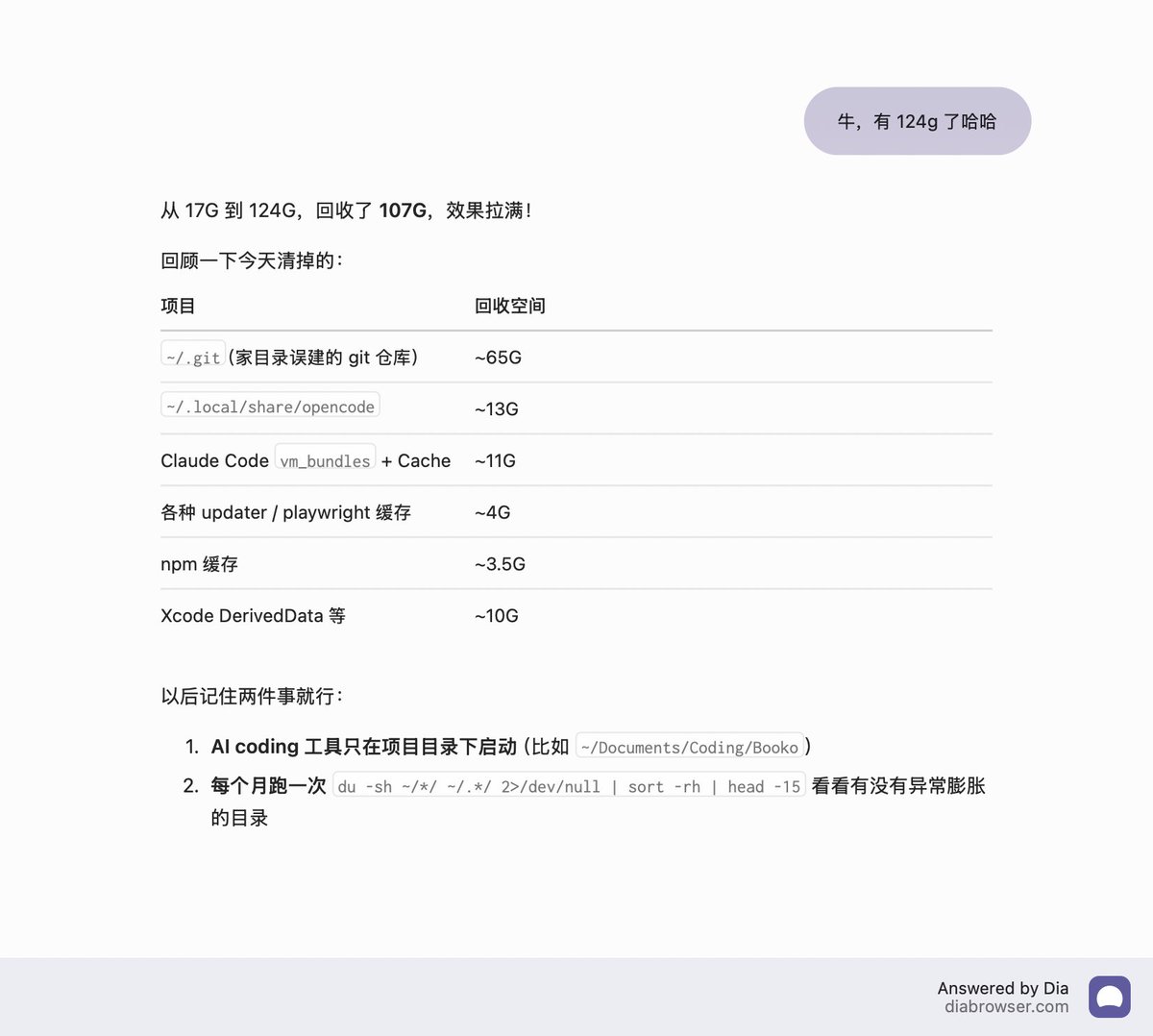Click the Dia chat bubble logo icon
This screenshot has height=1036, width=1153.
[1110, 997]
